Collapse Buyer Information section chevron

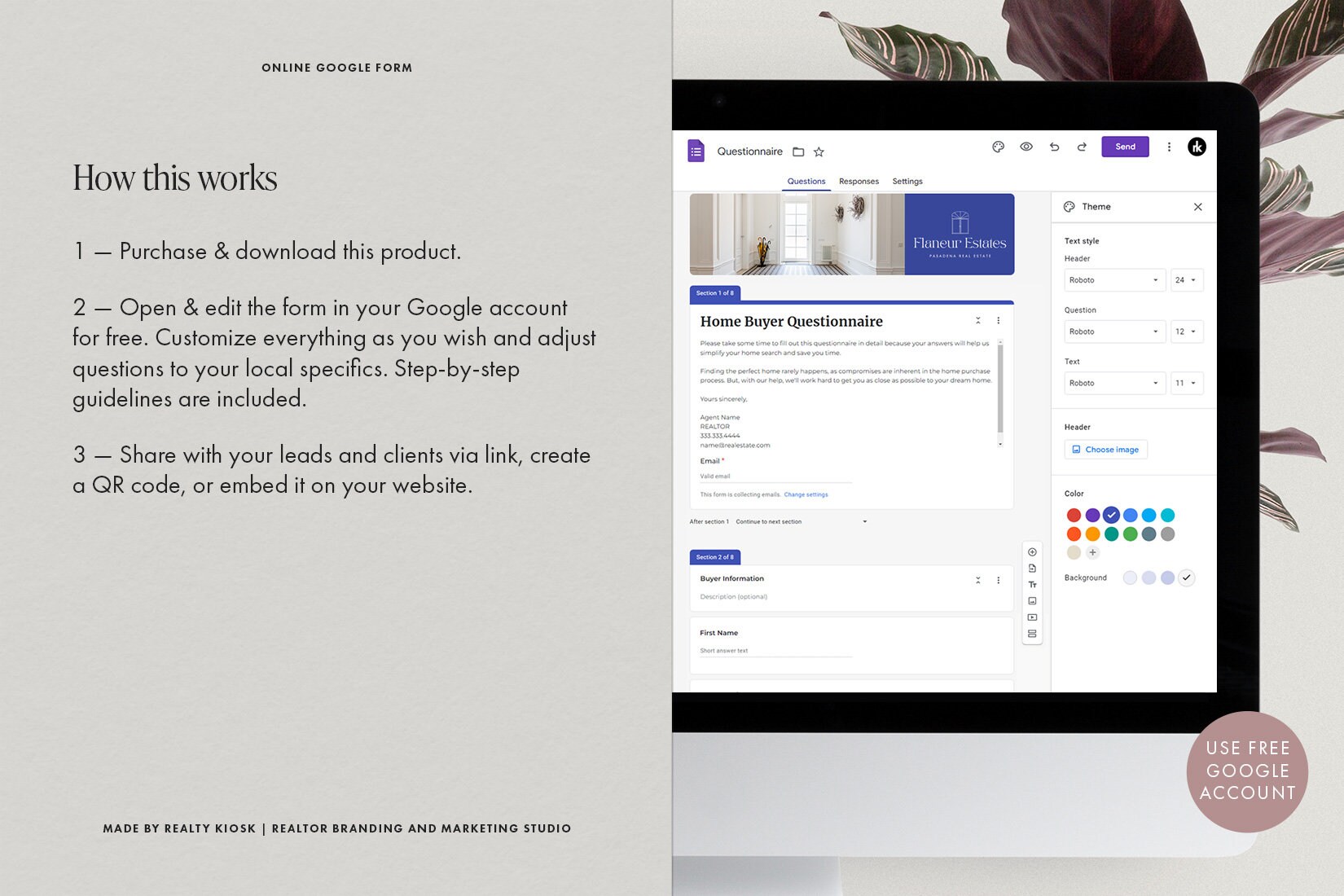(x=977, y=580)
